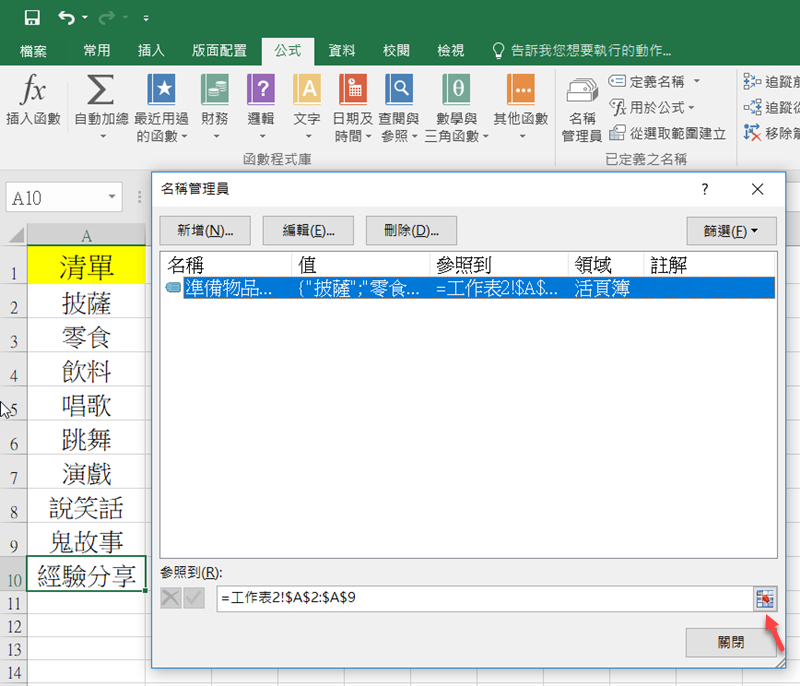Screen dimensions: 800x686
Task: Open Date and Time functions icon
Action: click(353, 92)
